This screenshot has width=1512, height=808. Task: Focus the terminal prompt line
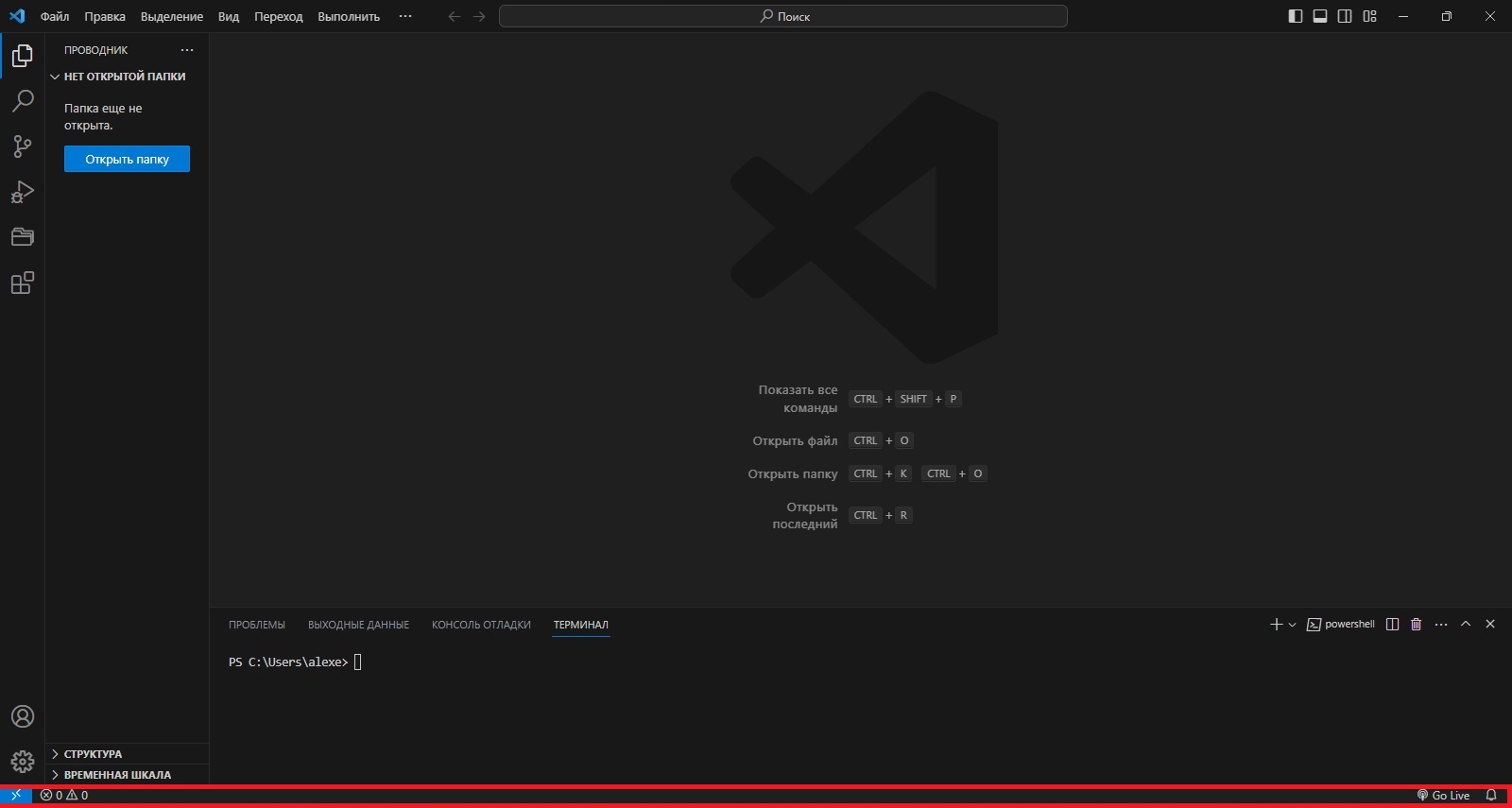click(295, 662)
